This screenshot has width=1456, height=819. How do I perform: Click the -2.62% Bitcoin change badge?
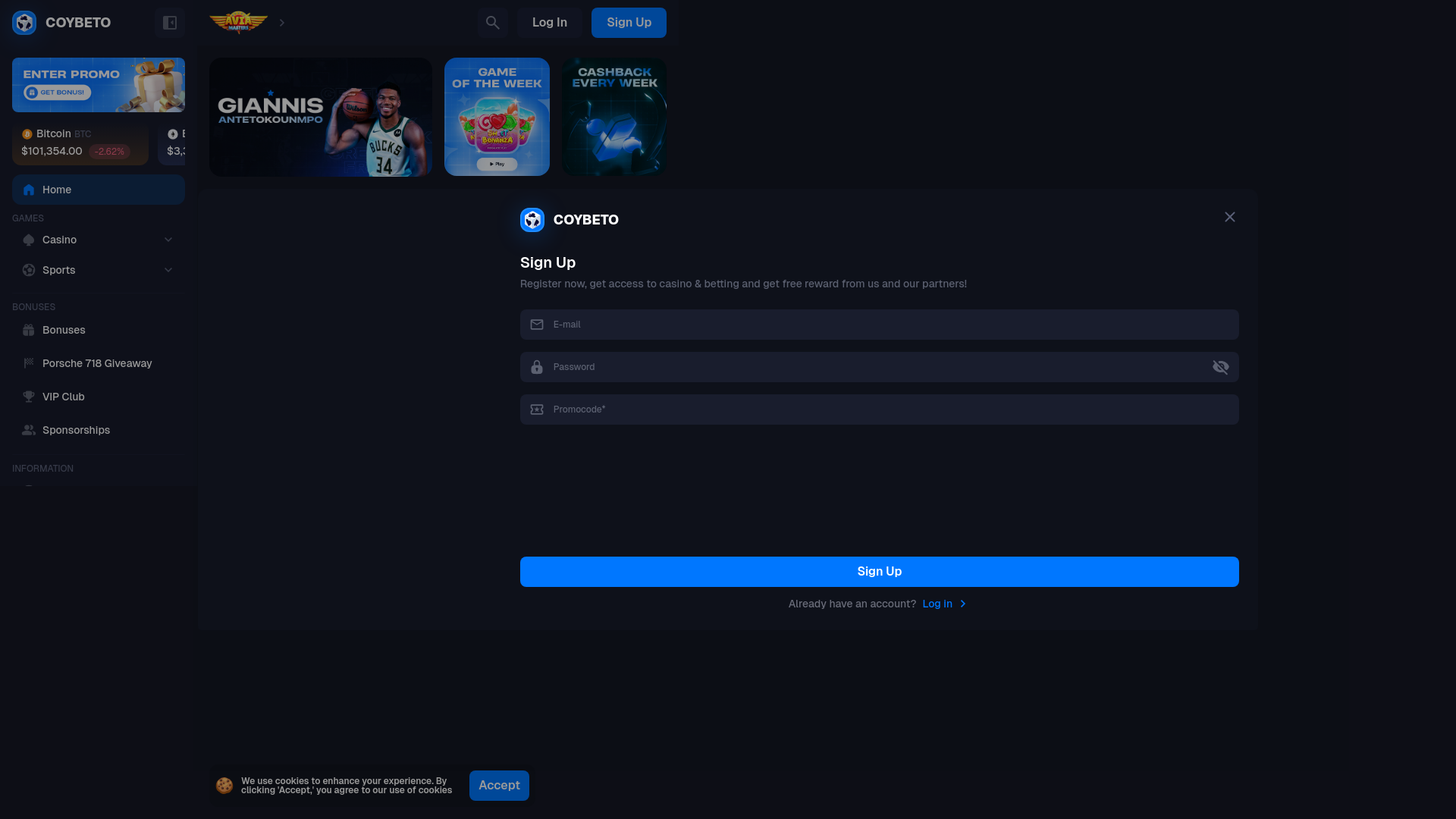(x=109, y=152)
